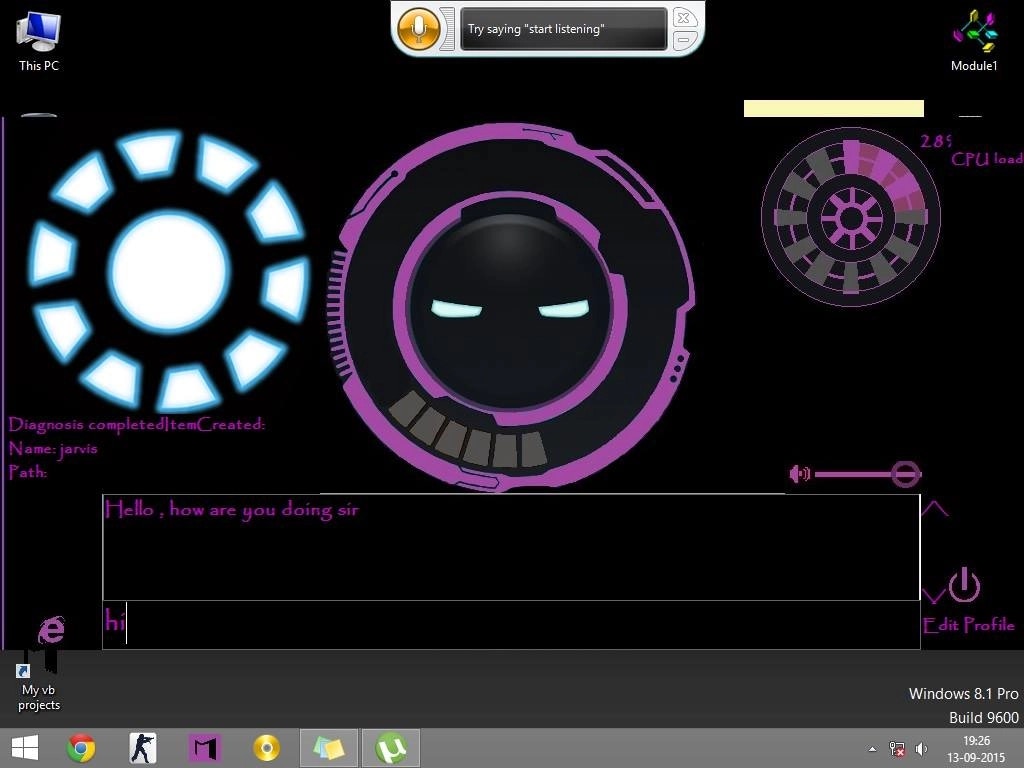Open the Windows Start menu
This screenshot has height=768, width=1024.
[22, 747]
